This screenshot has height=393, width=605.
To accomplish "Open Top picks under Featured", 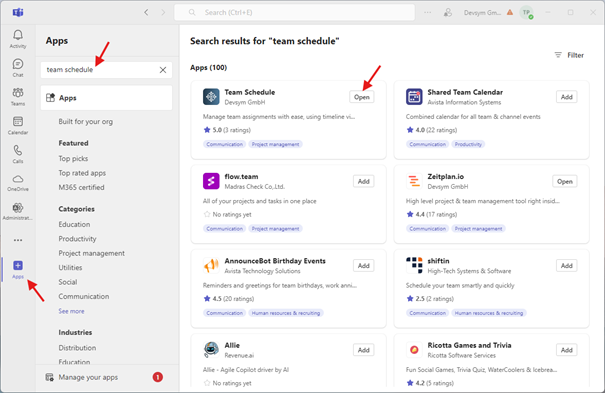I will pyautogui.click(x=73, y=159).
